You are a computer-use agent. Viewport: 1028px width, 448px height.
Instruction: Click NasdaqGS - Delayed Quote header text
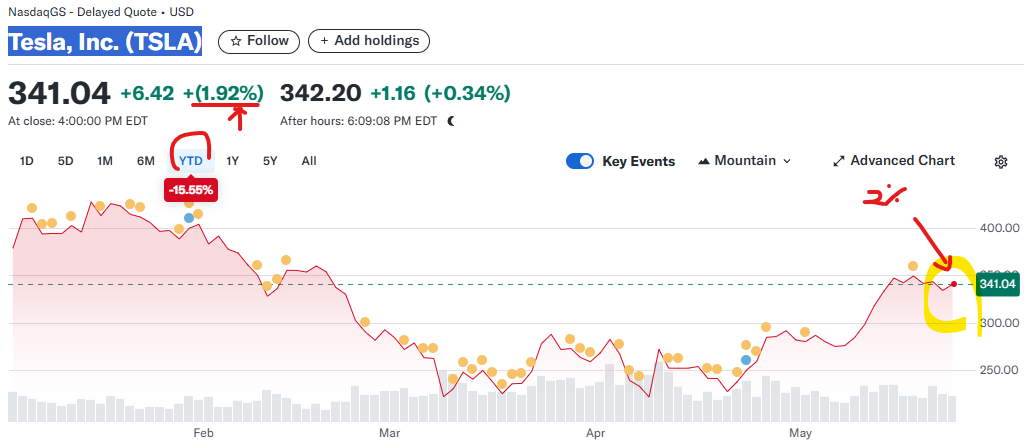pos(100,12)
